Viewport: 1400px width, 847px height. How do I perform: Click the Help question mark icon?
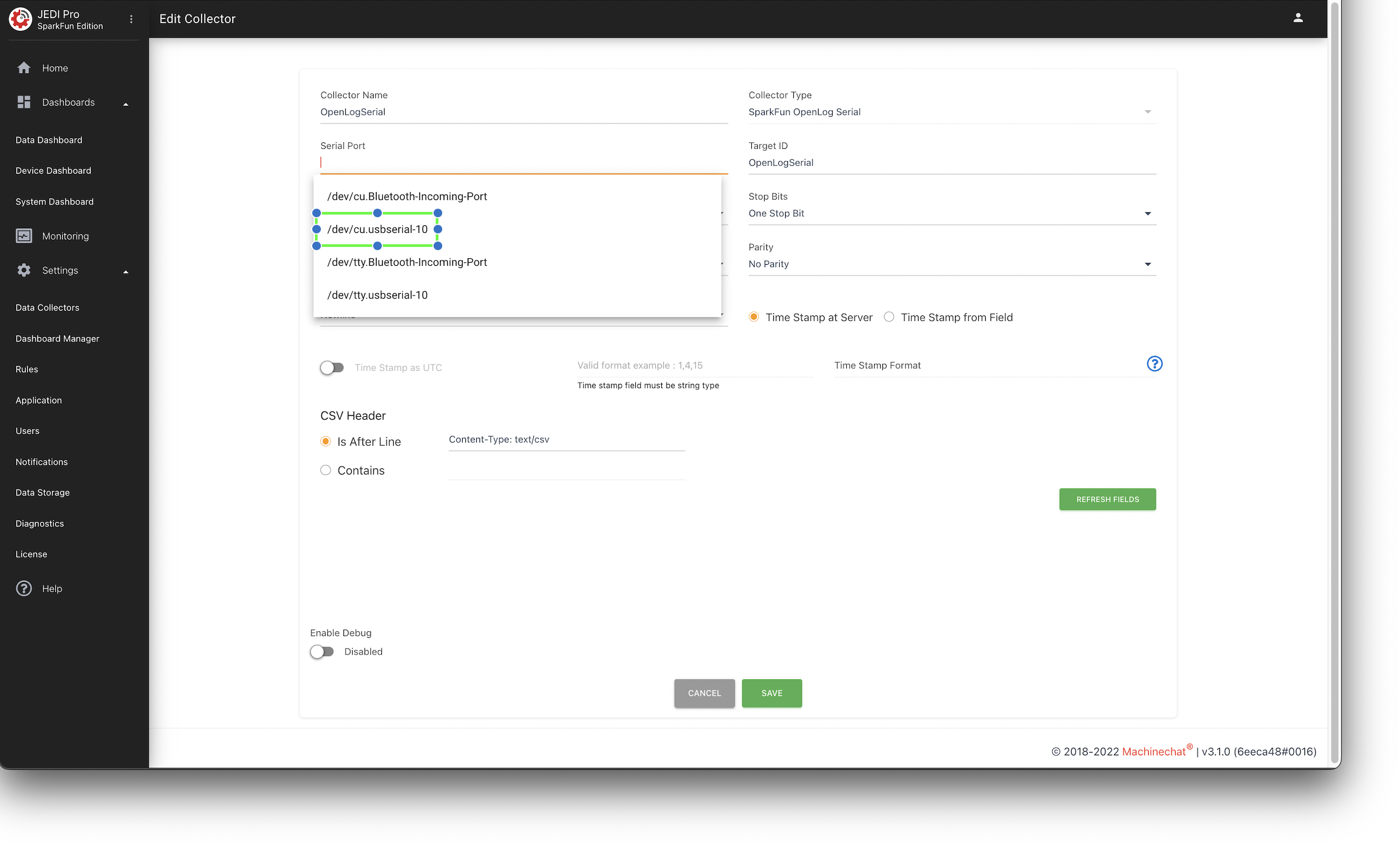coord(24,589)
